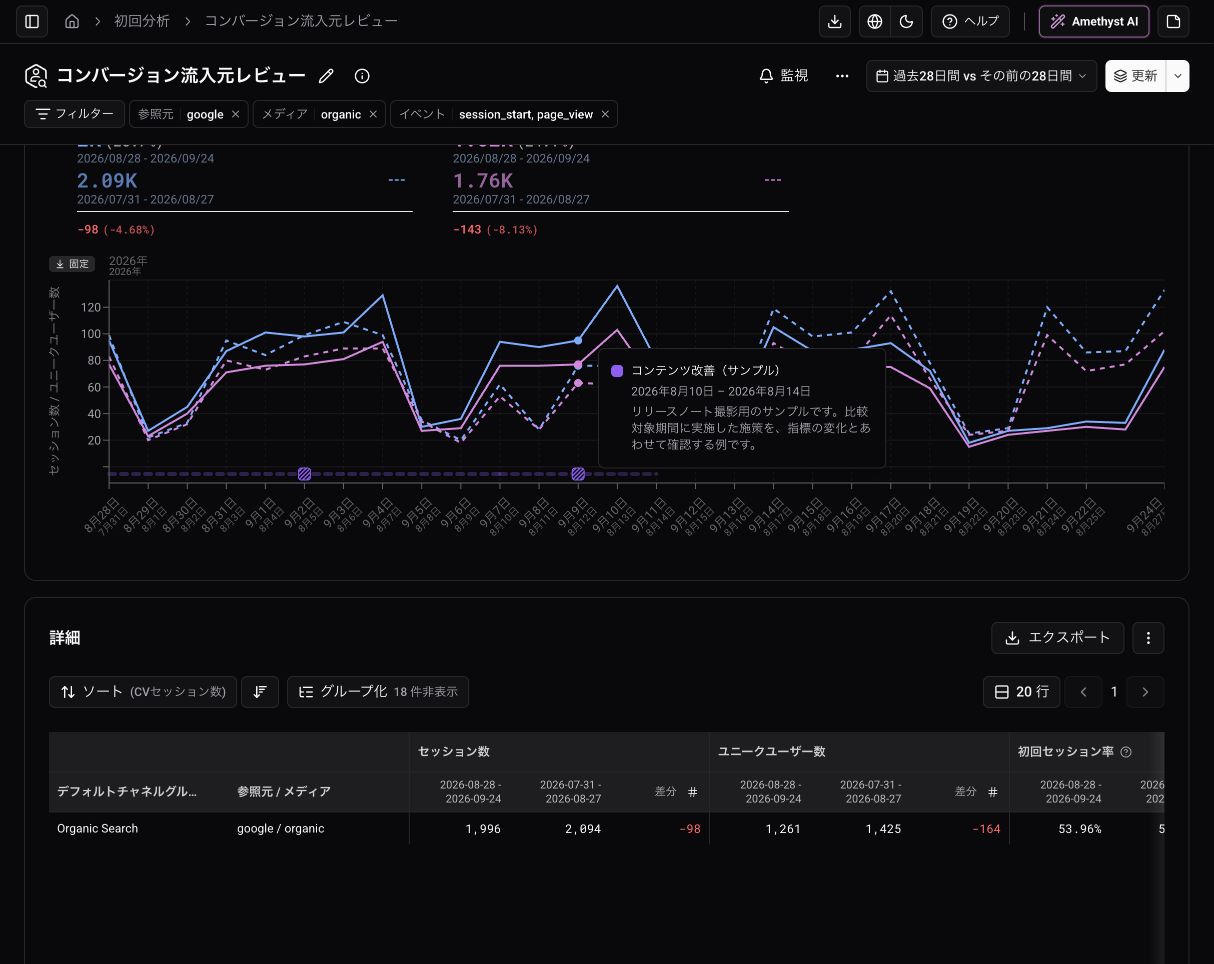The width and height of the screenshot is (1214, 964).
Task: Select the annotation marker at 9月2日
Action: pos(305,474)
